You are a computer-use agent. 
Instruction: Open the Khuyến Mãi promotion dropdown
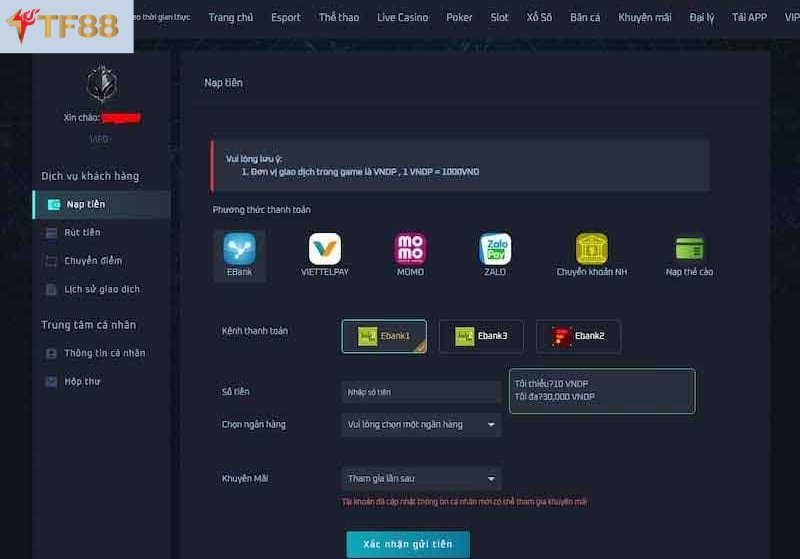tap(421, 479)
